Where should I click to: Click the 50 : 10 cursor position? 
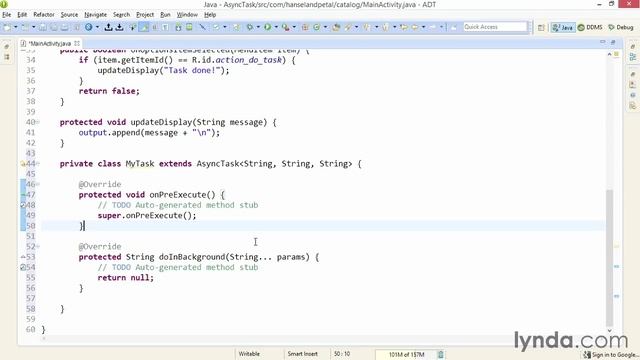[x=342, y=354]
